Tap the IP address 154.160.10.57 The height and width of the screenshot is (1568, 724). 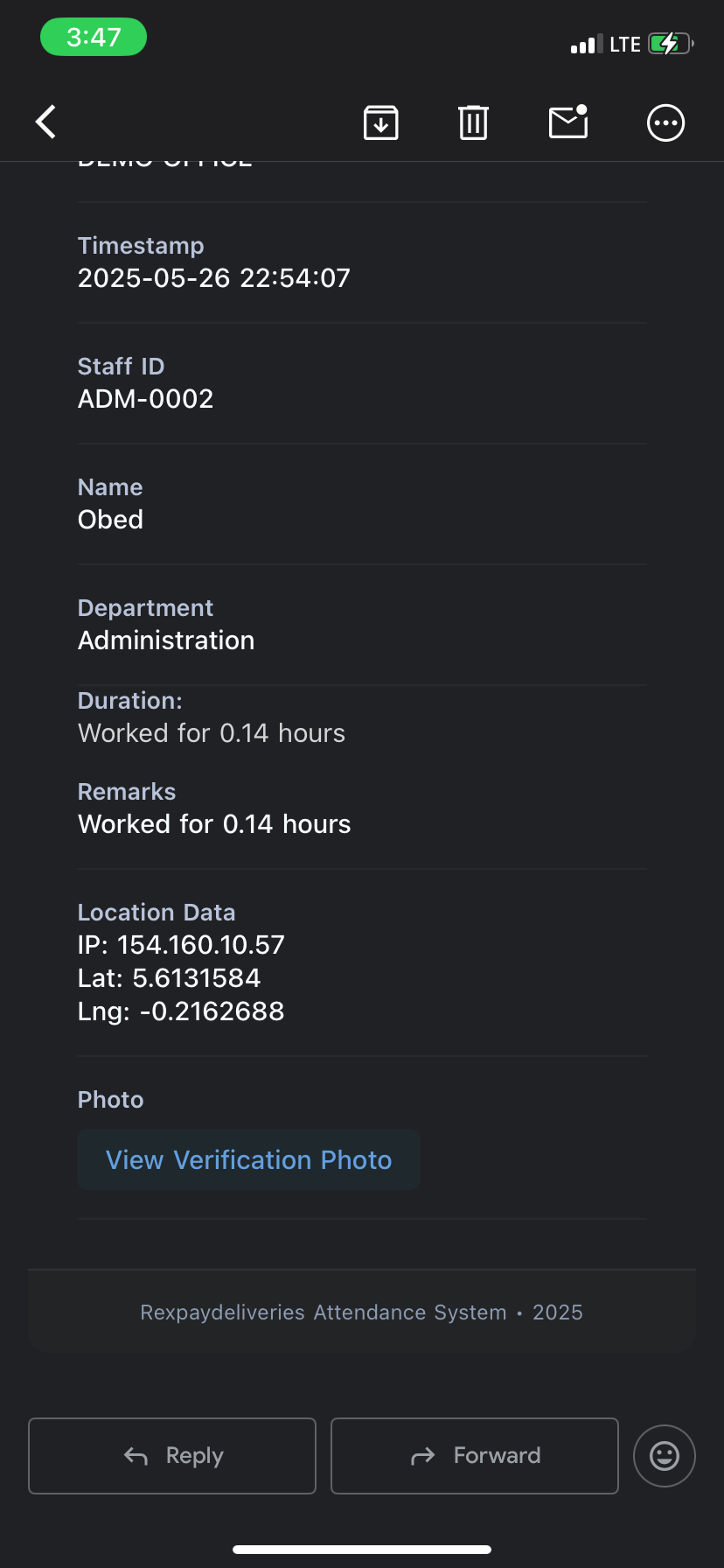pyautogui.click(x=201, y=945)
